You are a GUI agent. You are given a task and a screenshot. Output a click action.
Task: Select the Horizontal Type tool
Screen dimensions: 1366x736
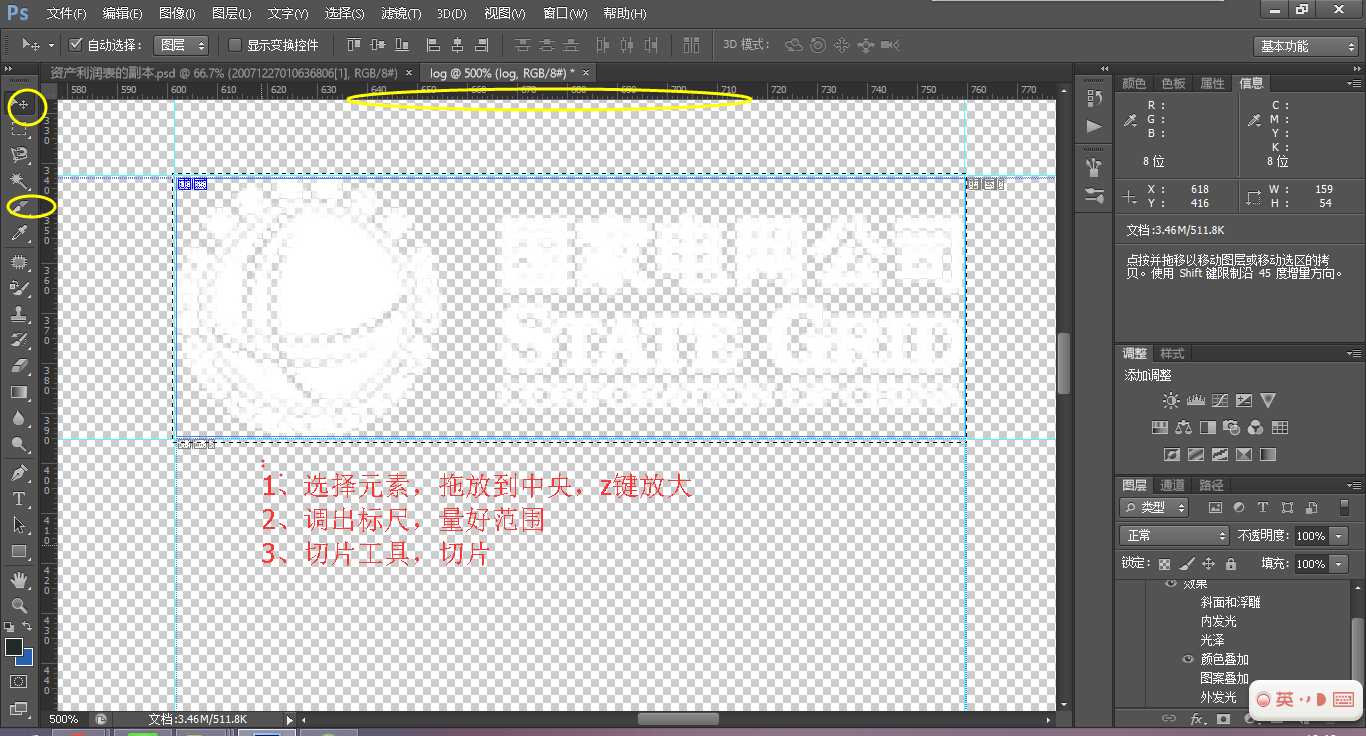(20, 498)
